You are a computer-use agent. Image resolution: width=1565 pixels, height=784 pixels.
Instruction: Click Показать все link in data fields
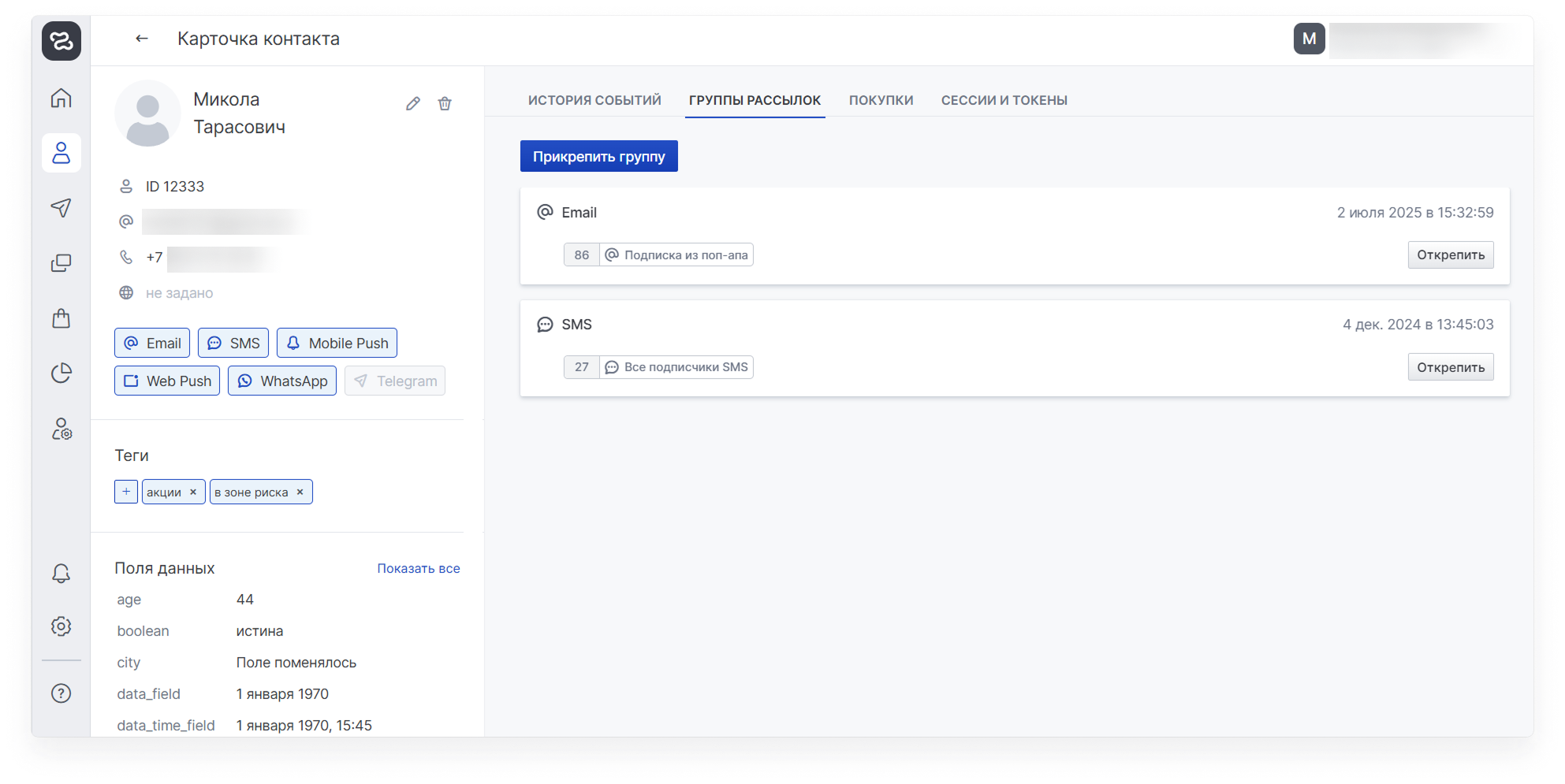[x=418, y=568]
